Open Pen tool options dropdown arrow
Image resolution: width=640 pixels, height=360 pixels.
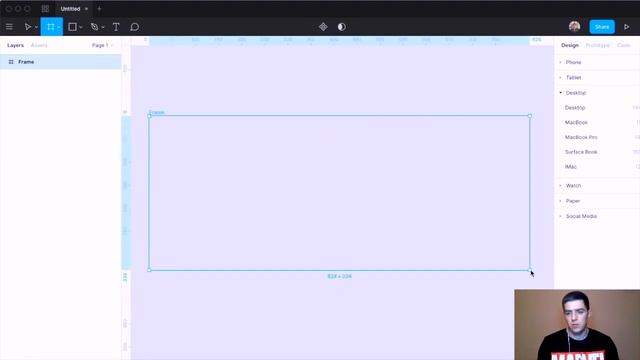coord(103,27)
